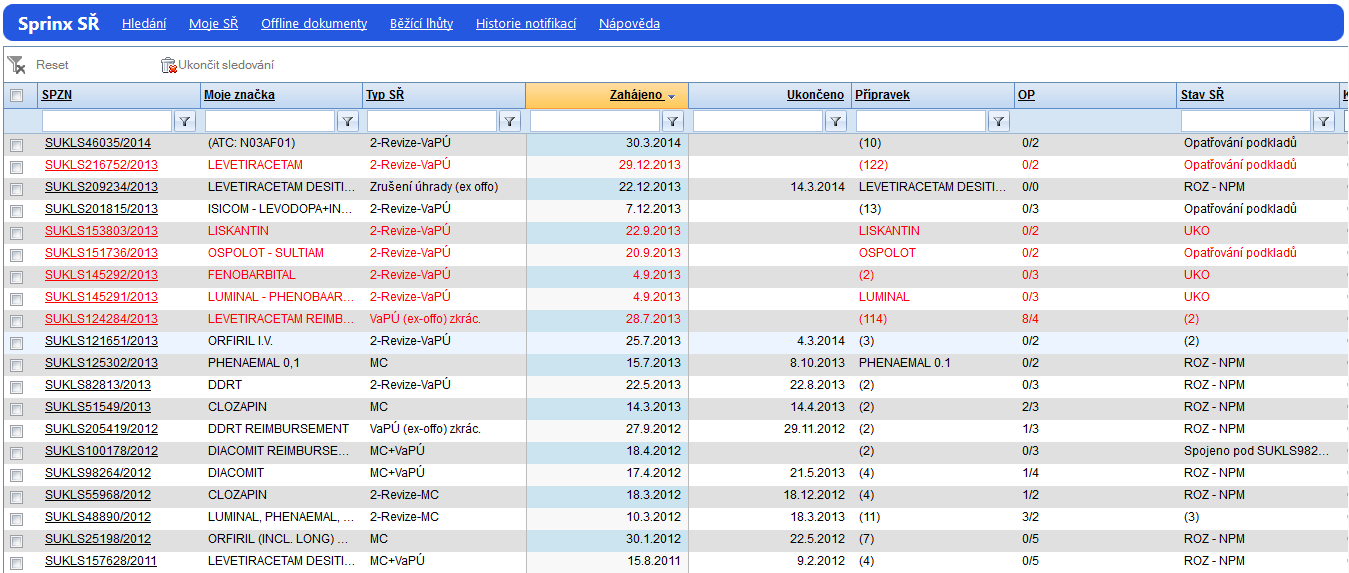This screenshot has height=573, width=1349.
Task: Click the Ukončeno filter text field
Action: coord(758,121)
